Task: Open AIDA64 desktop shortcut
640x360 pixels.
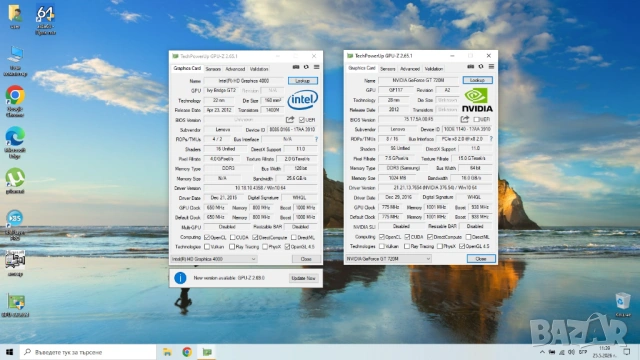Action: pyautogui.click(x=45, y=19)
